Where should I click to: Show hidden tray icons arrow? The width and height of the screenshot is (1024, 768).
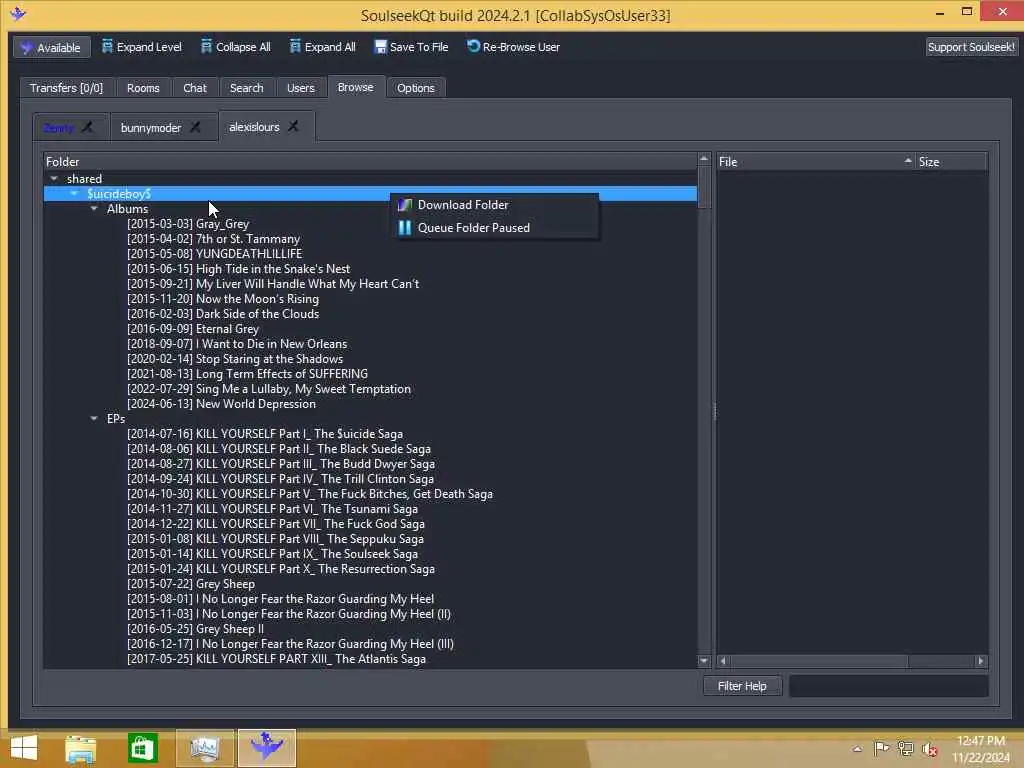857,749
